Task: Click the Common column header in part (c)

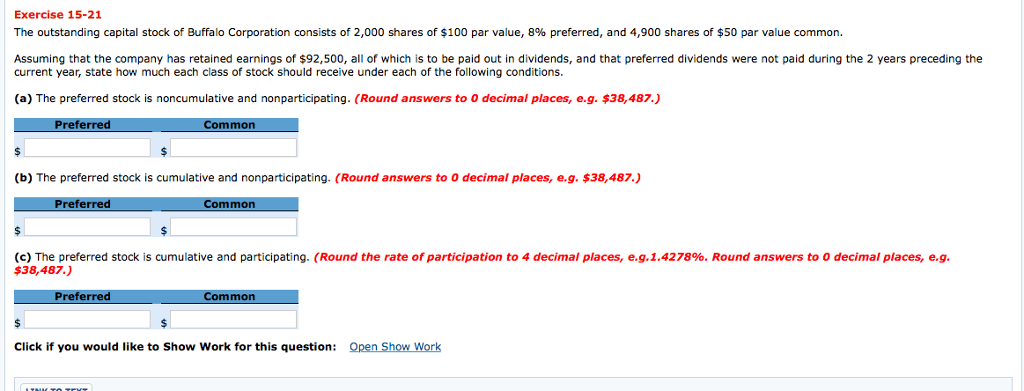Action: (229, 297)
